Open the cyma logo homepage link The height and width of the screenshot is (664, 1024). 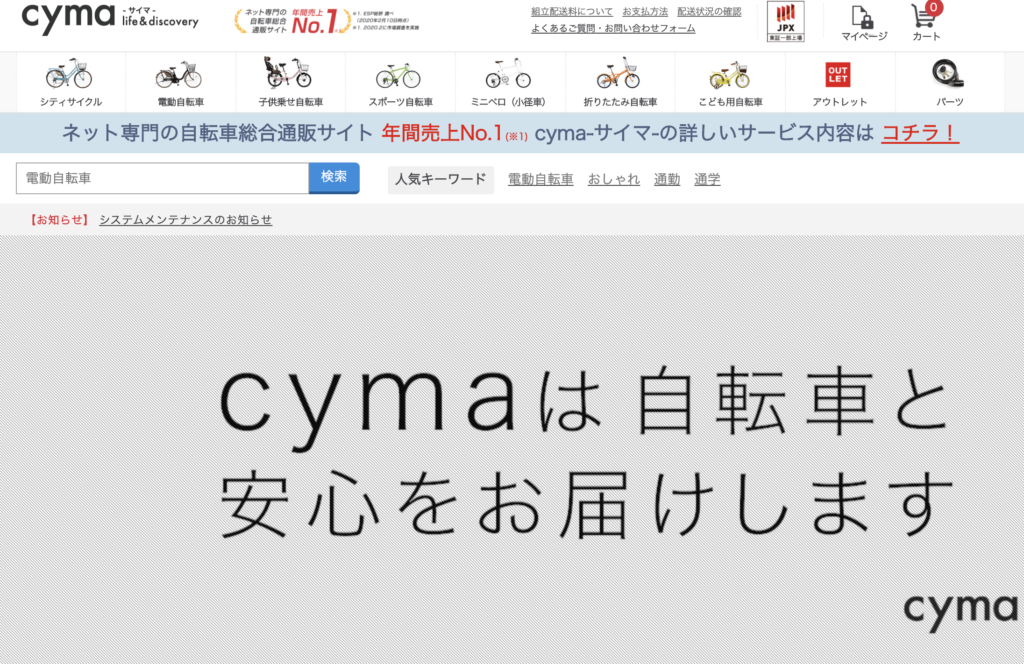tap(110, 18)
